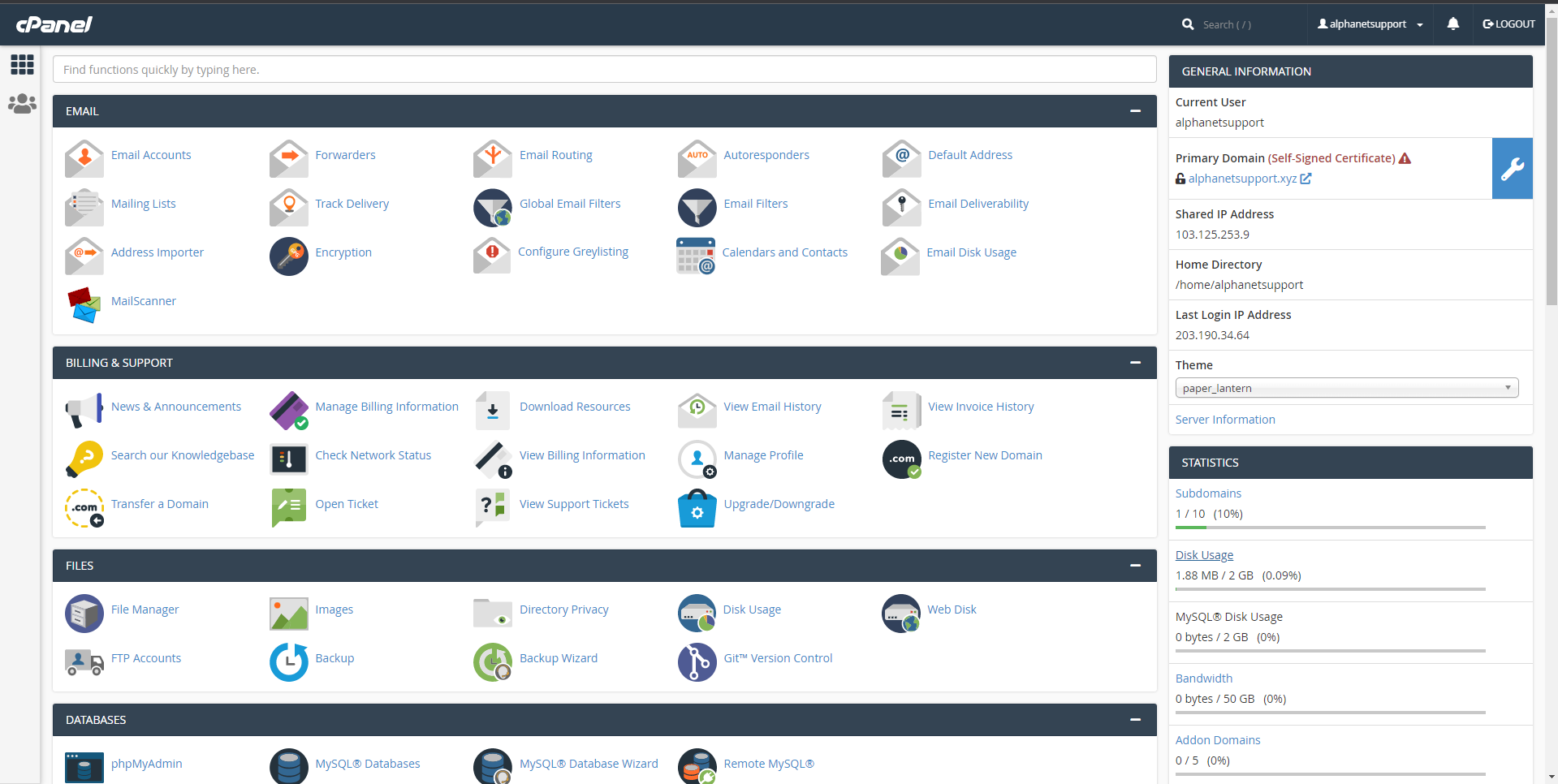Click the find functions search field
The height and width of the screenshot is (784, 1558).
604,69
